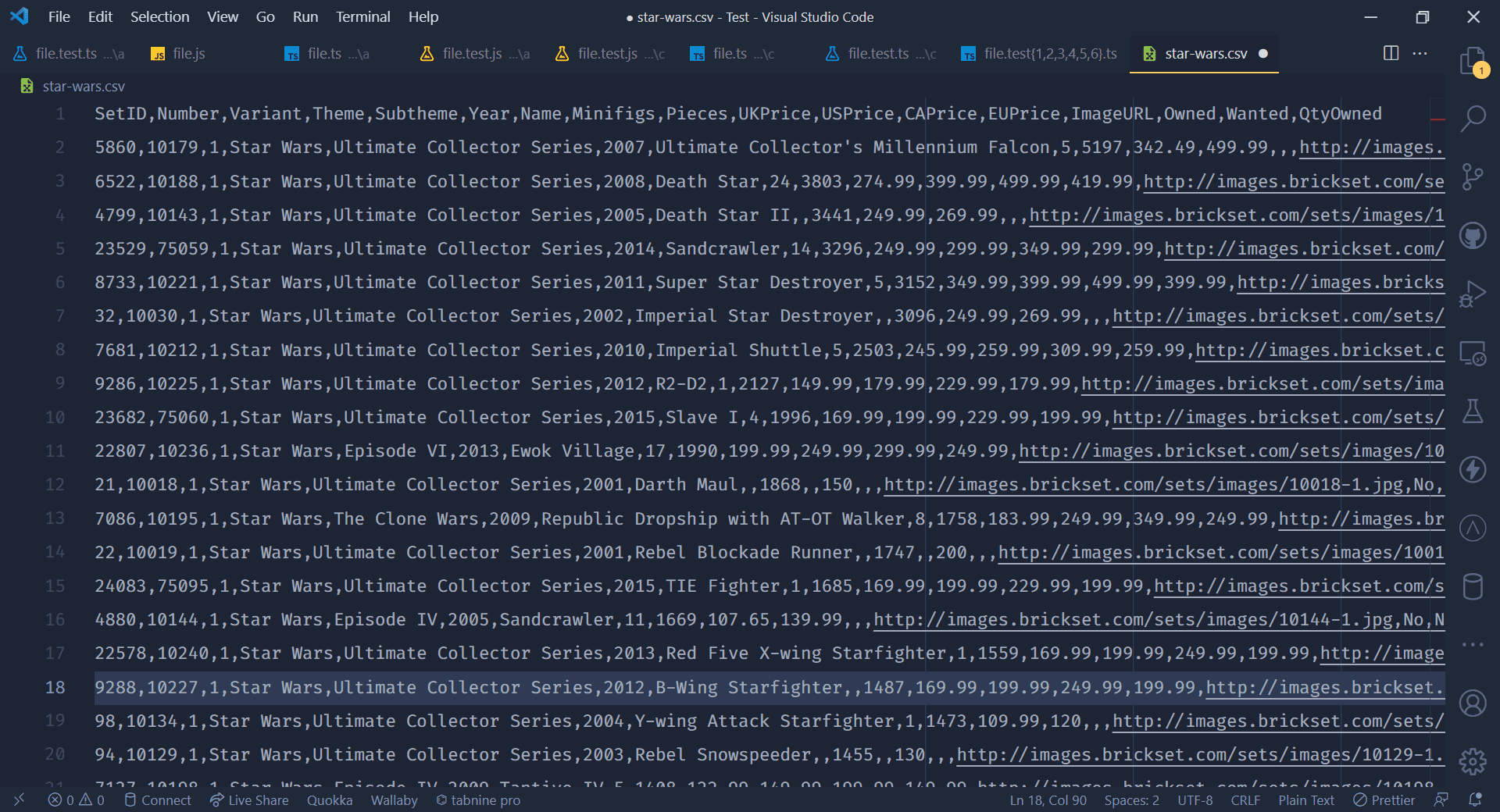Click the remote window indicator icon
Screen dimensions: 1500x812
click(x=19, y=800)
